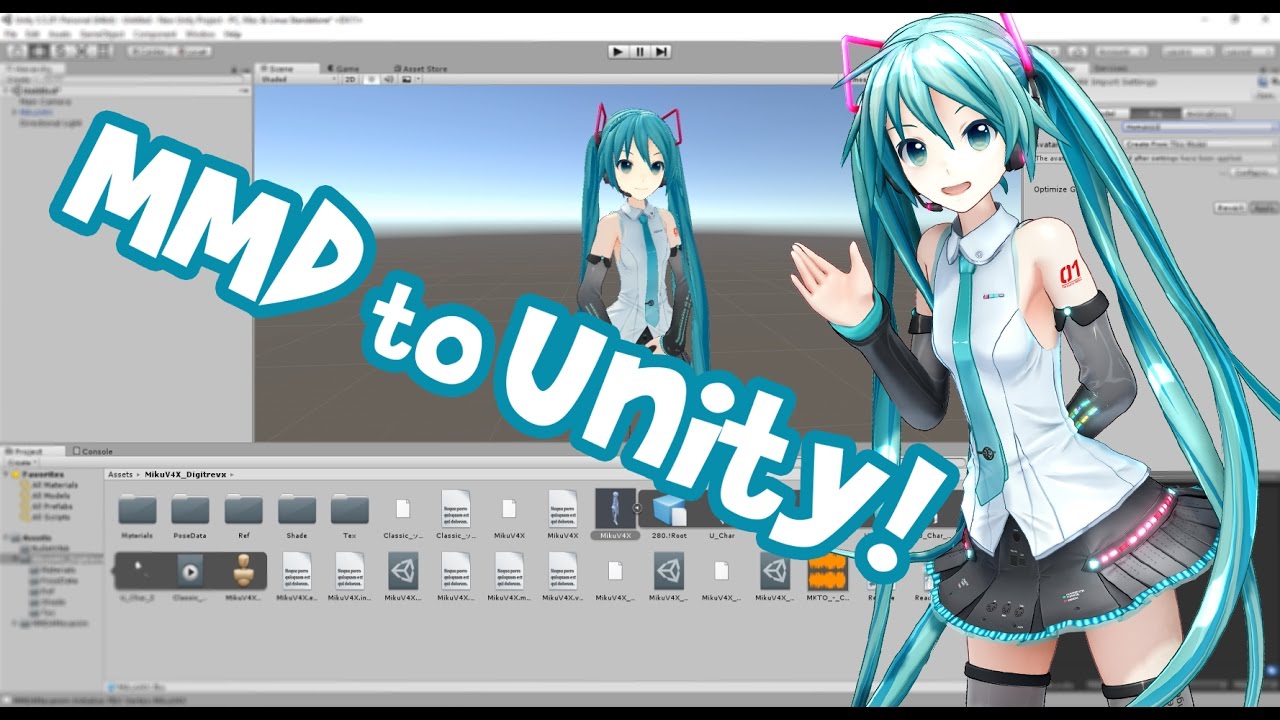Select the Hierarchy panel tab
This screenshot has height=720, width=1280.
click(34, 69)
